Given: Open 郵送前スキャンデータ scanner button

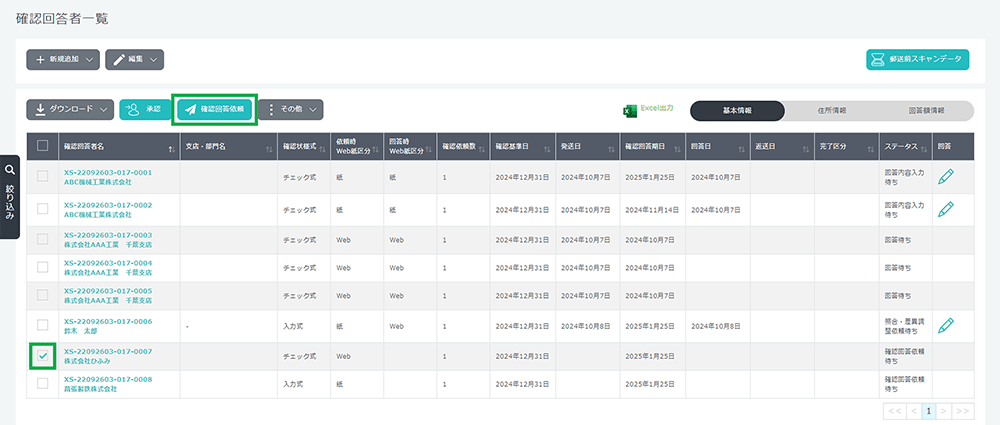Looking at the screenshot, I should tap(917, 60).
